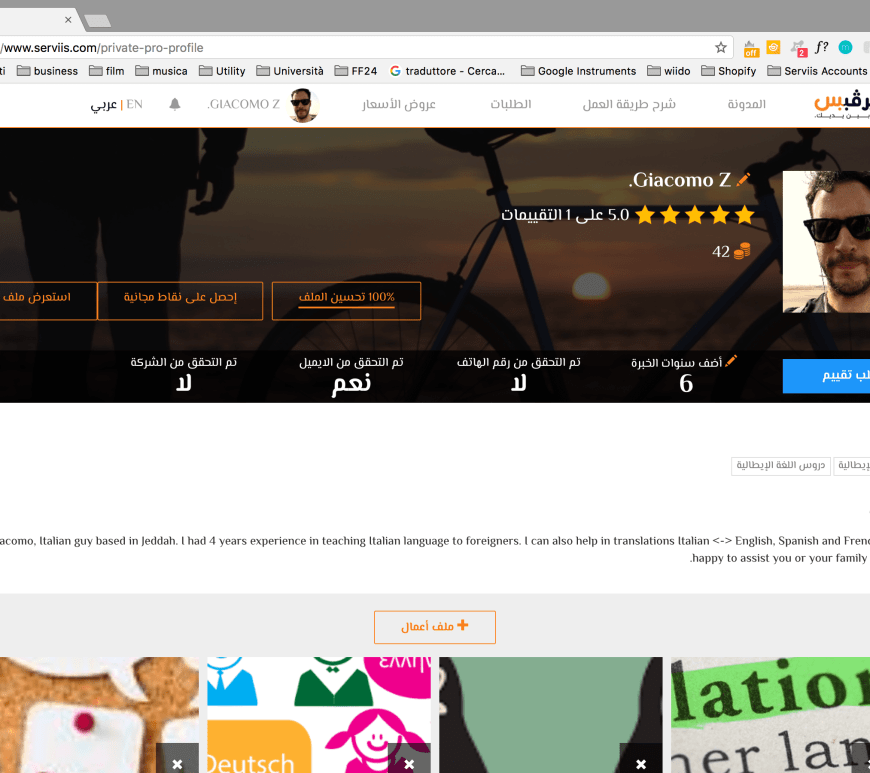Remove the Deutsch portfolio image via its X
The width and height of the screenshot is (870, 773).
click(x=409, y=764)
